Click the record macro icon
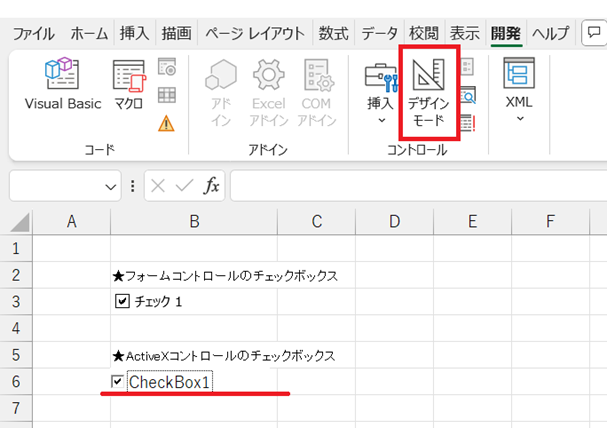 (167, 68)
